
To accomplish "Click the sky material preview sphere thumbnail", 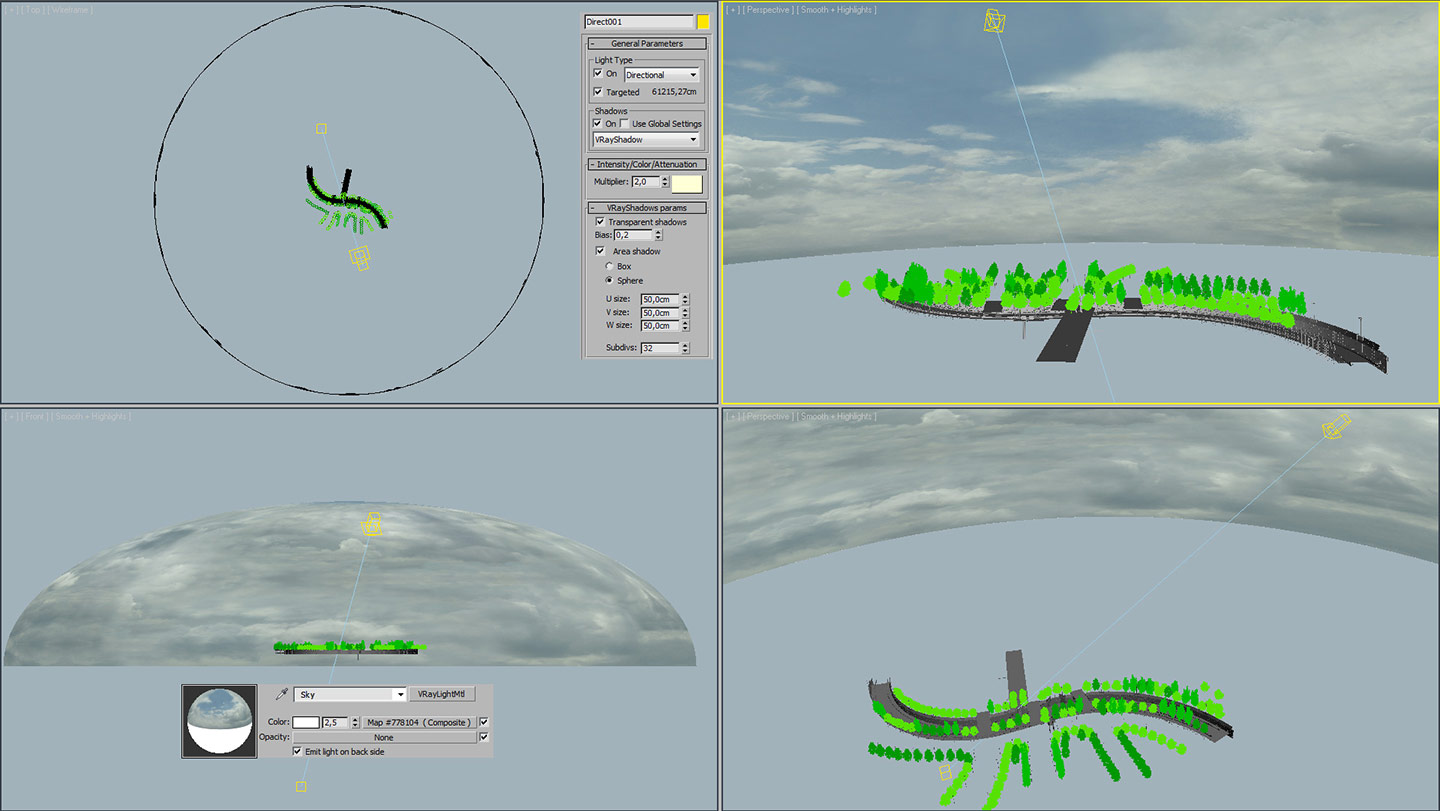I will pos(220,721).
